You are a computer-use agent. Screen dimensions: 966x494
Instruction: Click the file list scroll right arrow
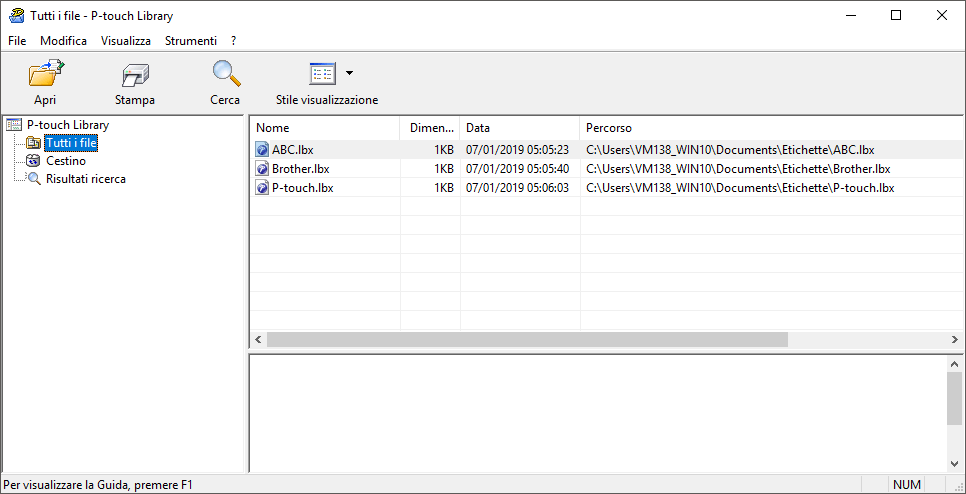(955, 339)
